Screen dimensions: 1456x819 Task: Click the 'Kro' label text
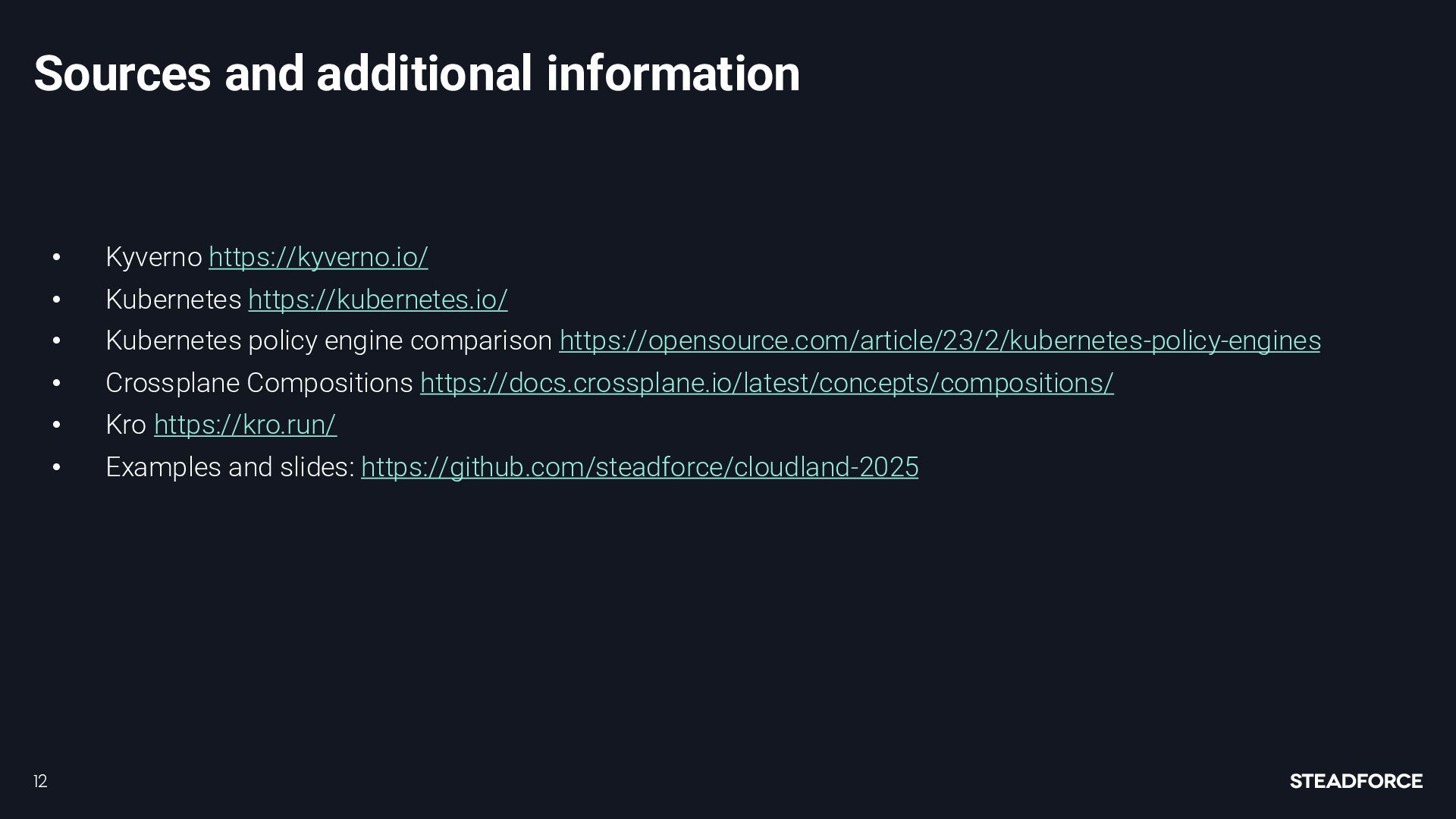click(126, 425)
